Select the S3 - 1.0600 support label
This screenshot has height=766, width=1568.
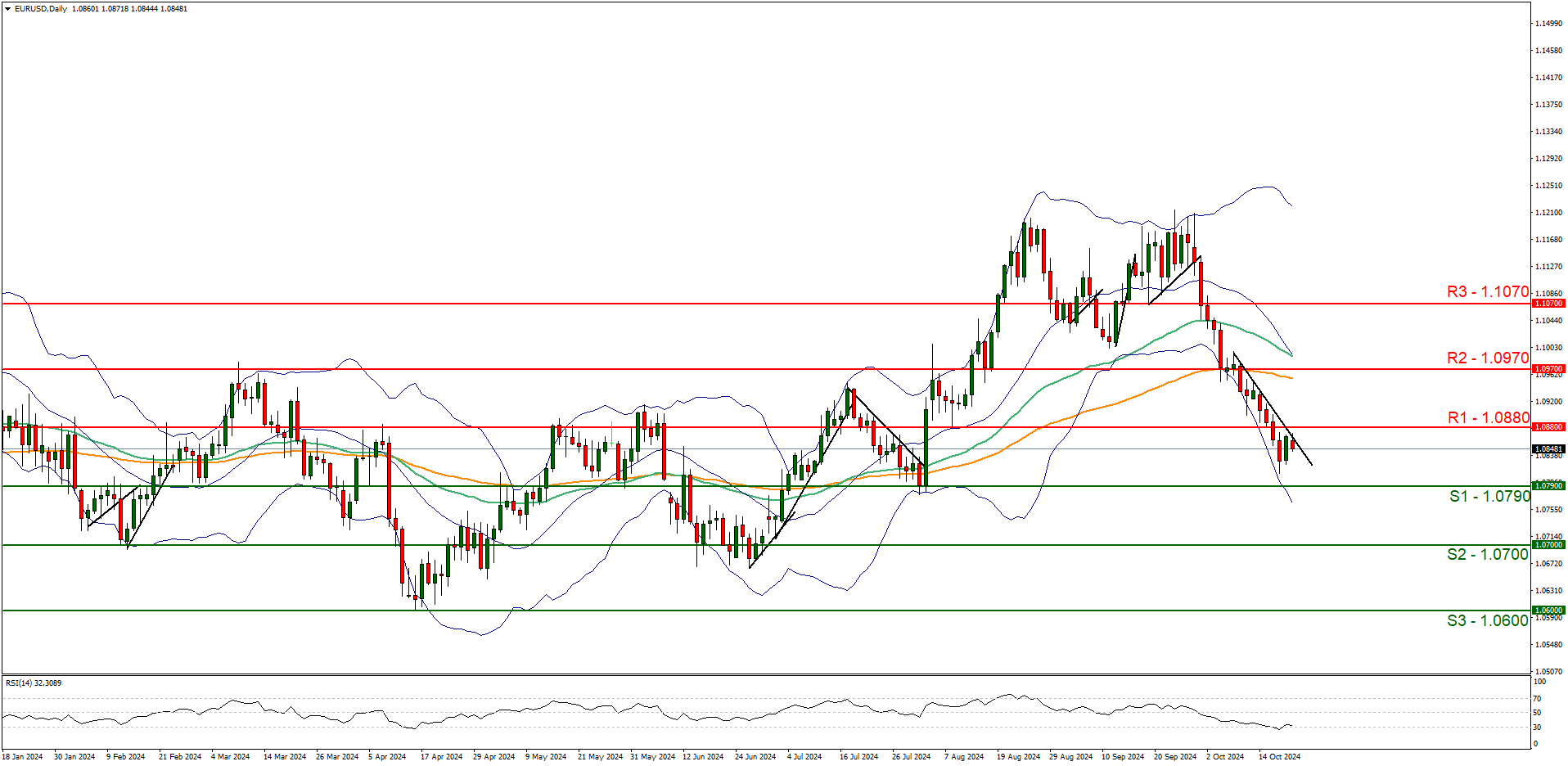pyautogui.click(x=1488, y=620)
